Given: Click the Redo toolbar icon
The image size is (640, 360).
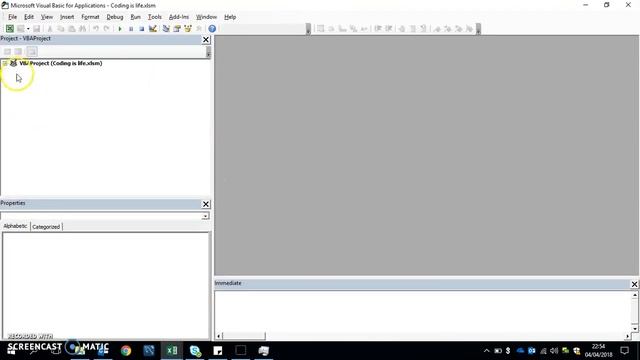Looking at the screenshot, I should tap(107, 29).
